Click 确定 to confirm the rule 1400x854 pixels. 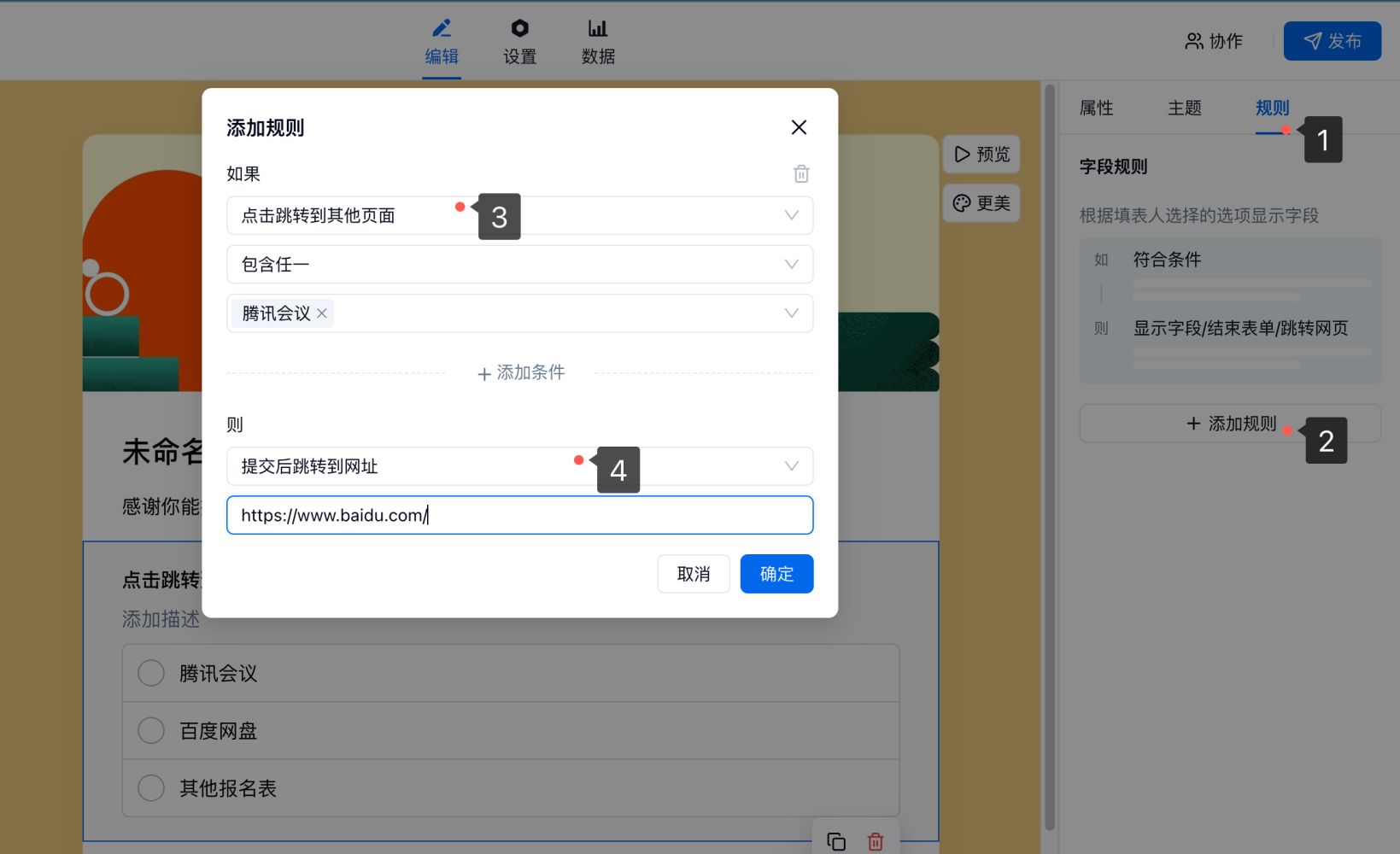click(776, 574)
